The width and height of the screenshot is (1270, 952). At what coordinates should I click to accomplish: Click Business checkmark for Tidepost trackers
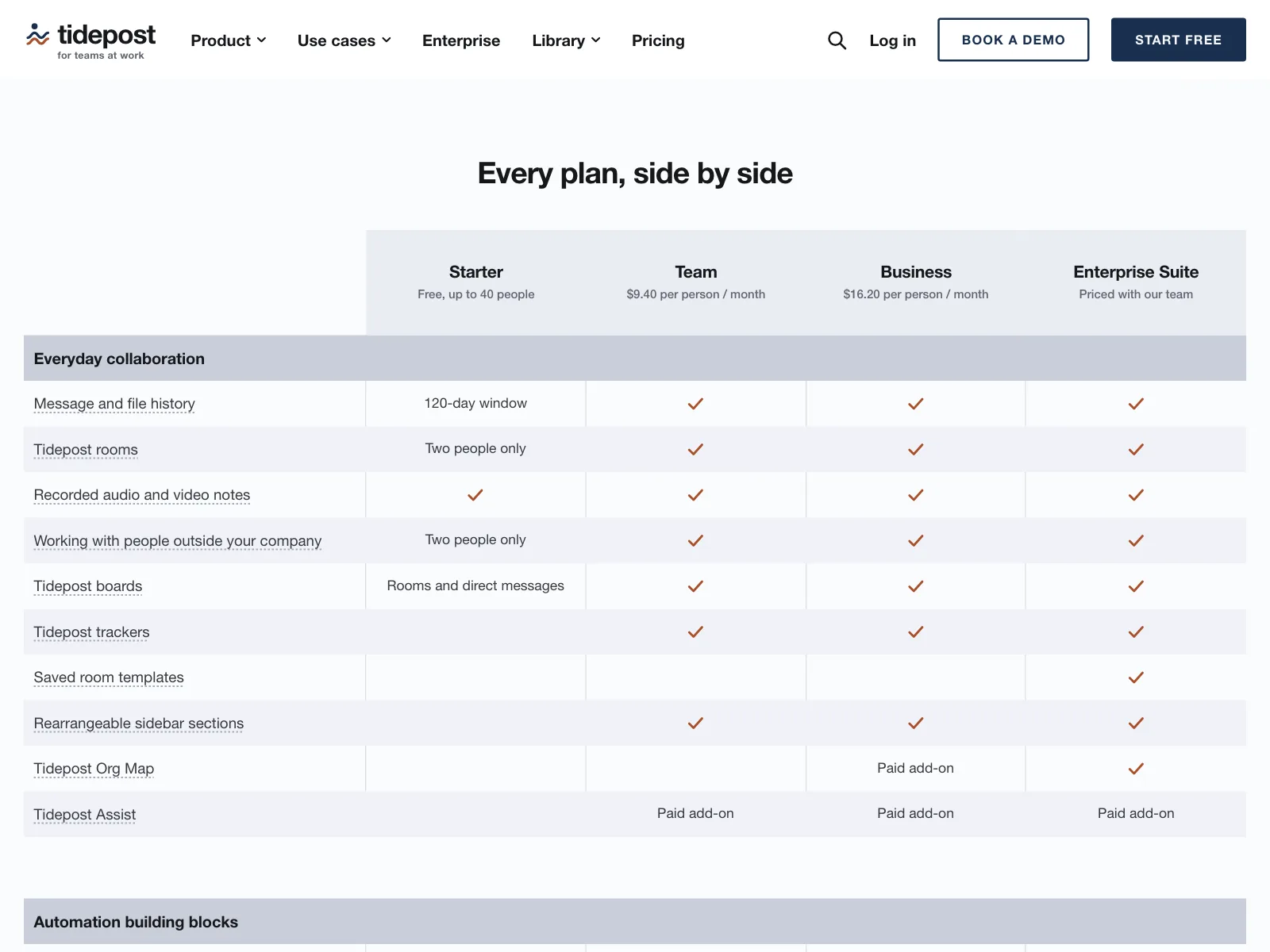[x=916, y=632]
